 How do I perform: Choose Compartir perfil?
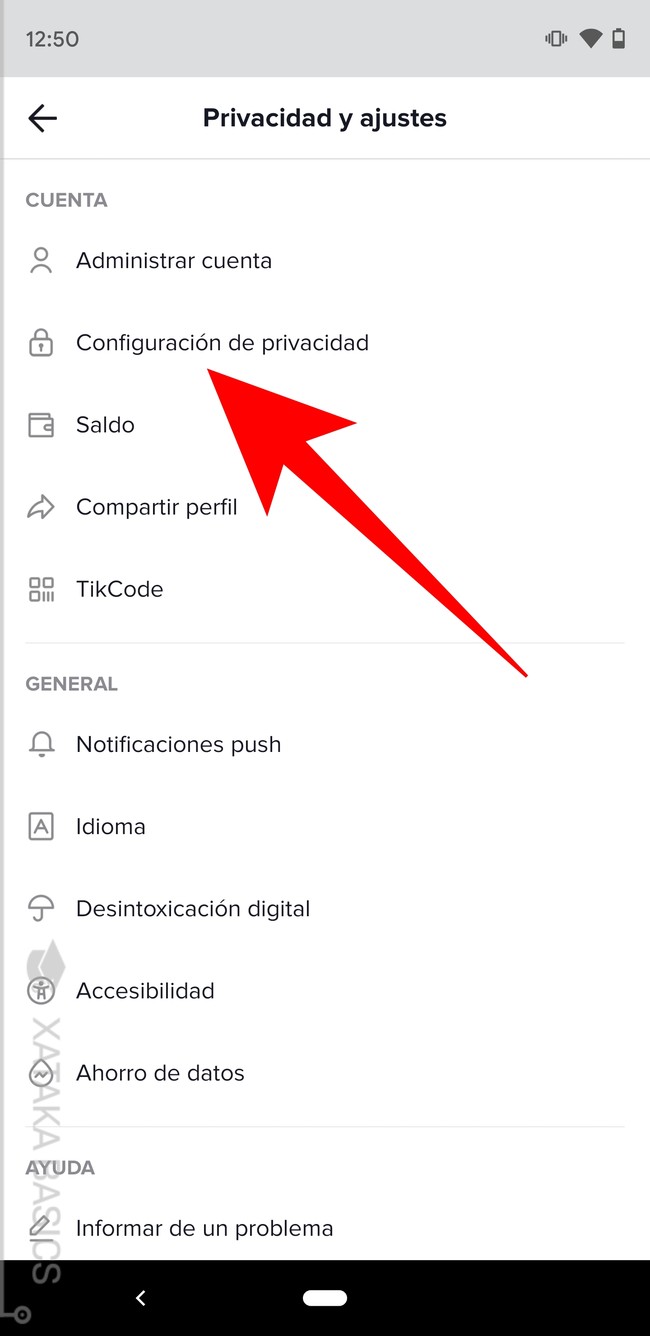coord(157,507)
